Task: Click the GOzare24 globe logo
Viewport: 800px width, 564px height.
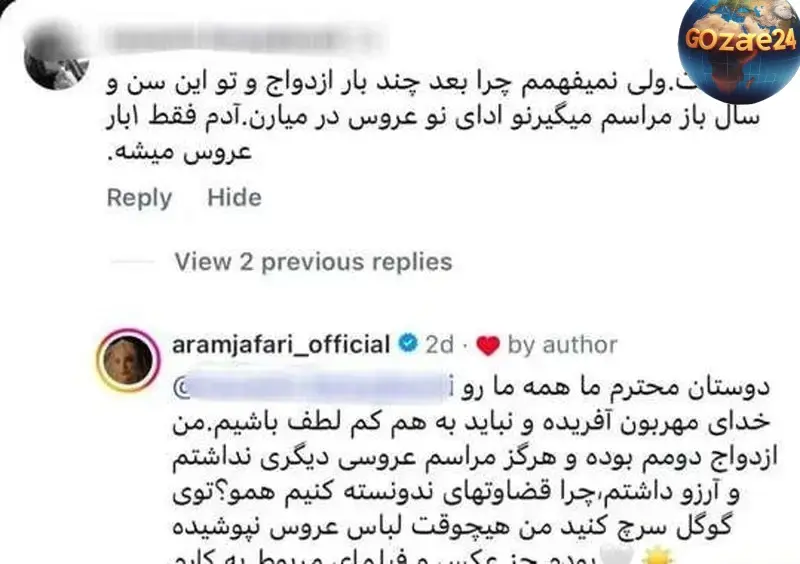Action: pos(739,48)
